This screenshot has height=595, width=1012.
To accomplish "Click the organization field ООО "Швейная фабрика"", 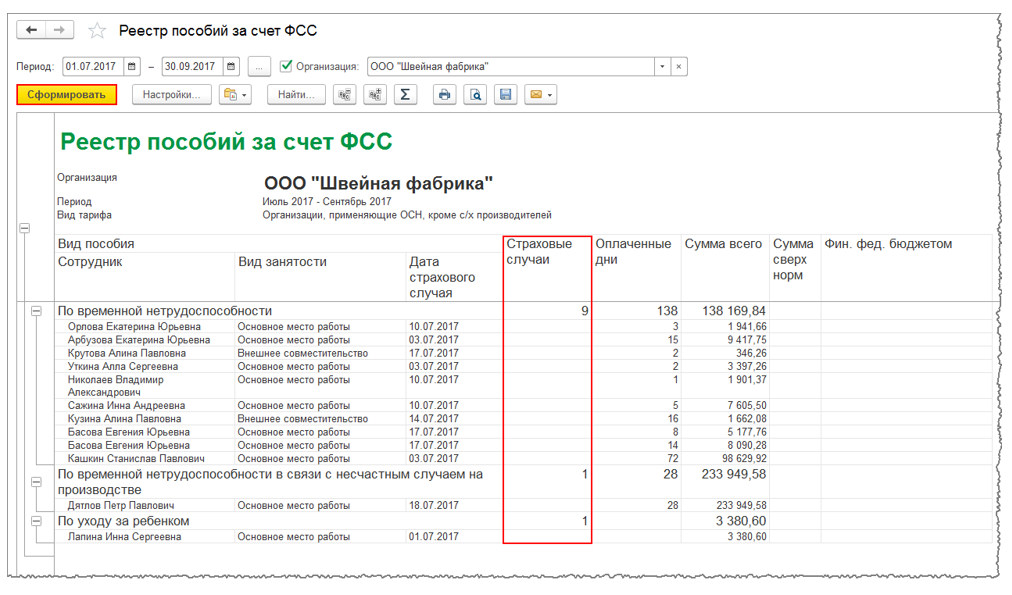I will pos(511,66).
